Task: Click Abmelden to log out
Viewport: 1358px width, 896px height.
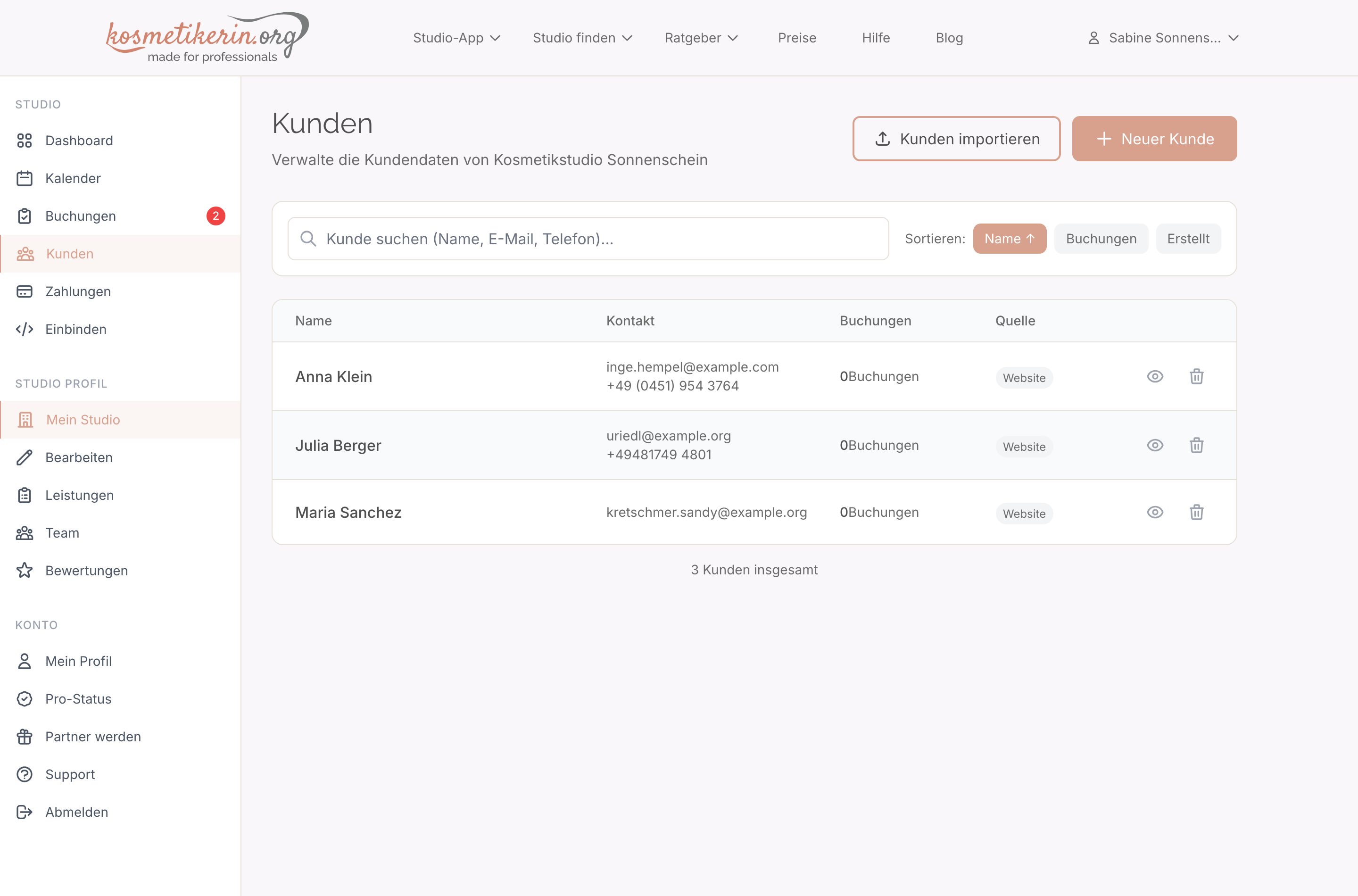Action: [x=120, y=812]
